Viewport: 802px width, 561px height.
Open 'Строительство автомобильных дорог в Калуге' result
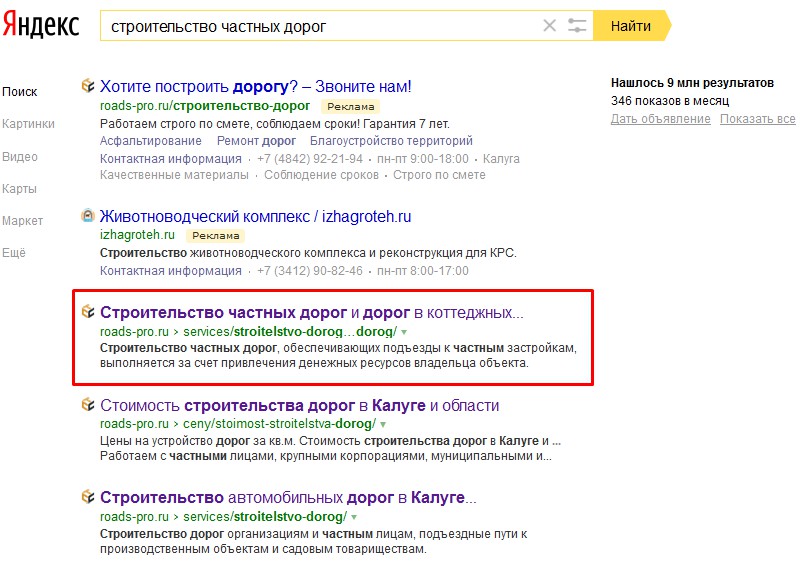288,497
